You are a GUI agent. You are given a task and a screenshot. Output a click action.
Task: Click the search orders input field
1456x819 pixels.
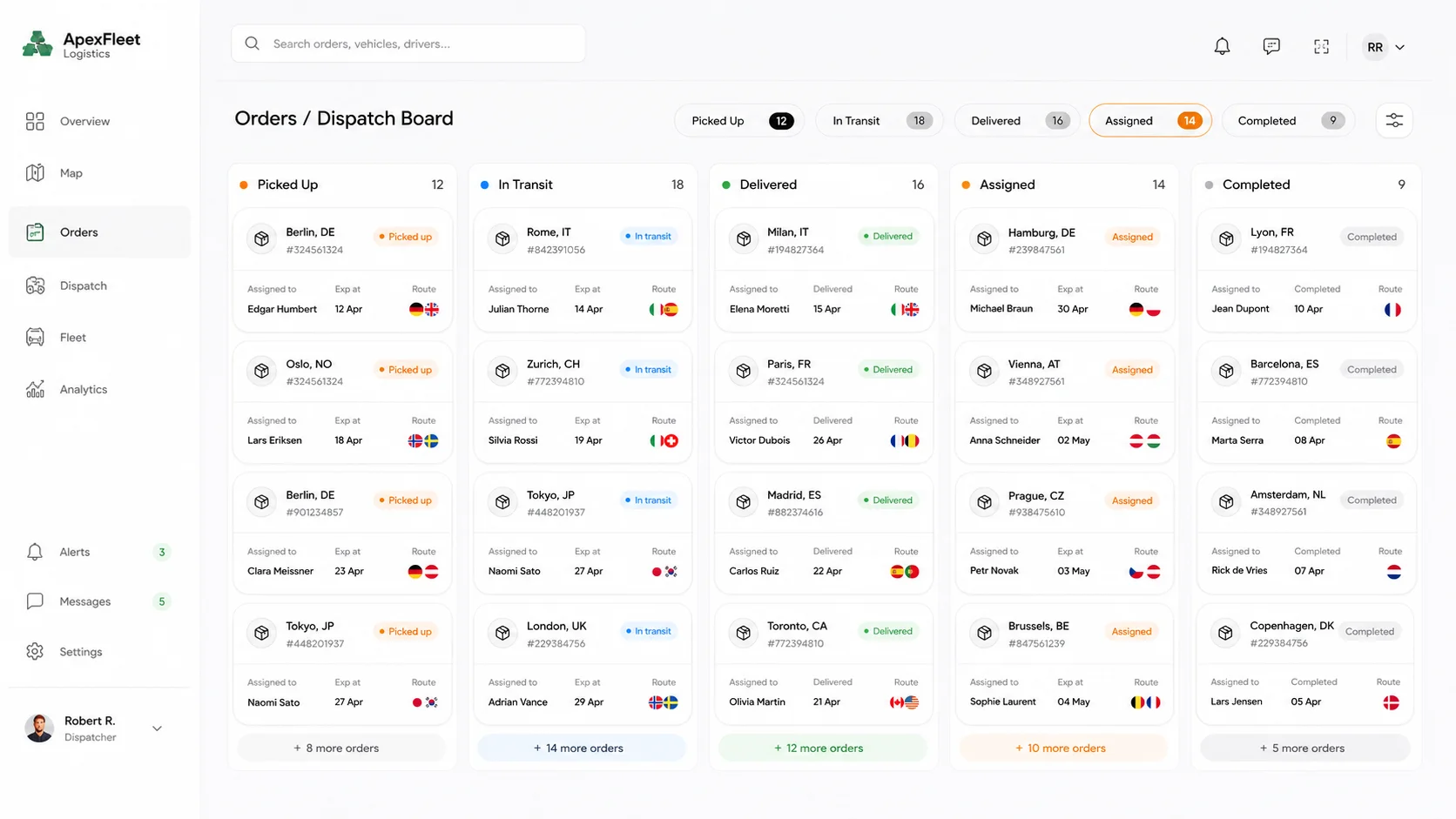click(408, 44)
